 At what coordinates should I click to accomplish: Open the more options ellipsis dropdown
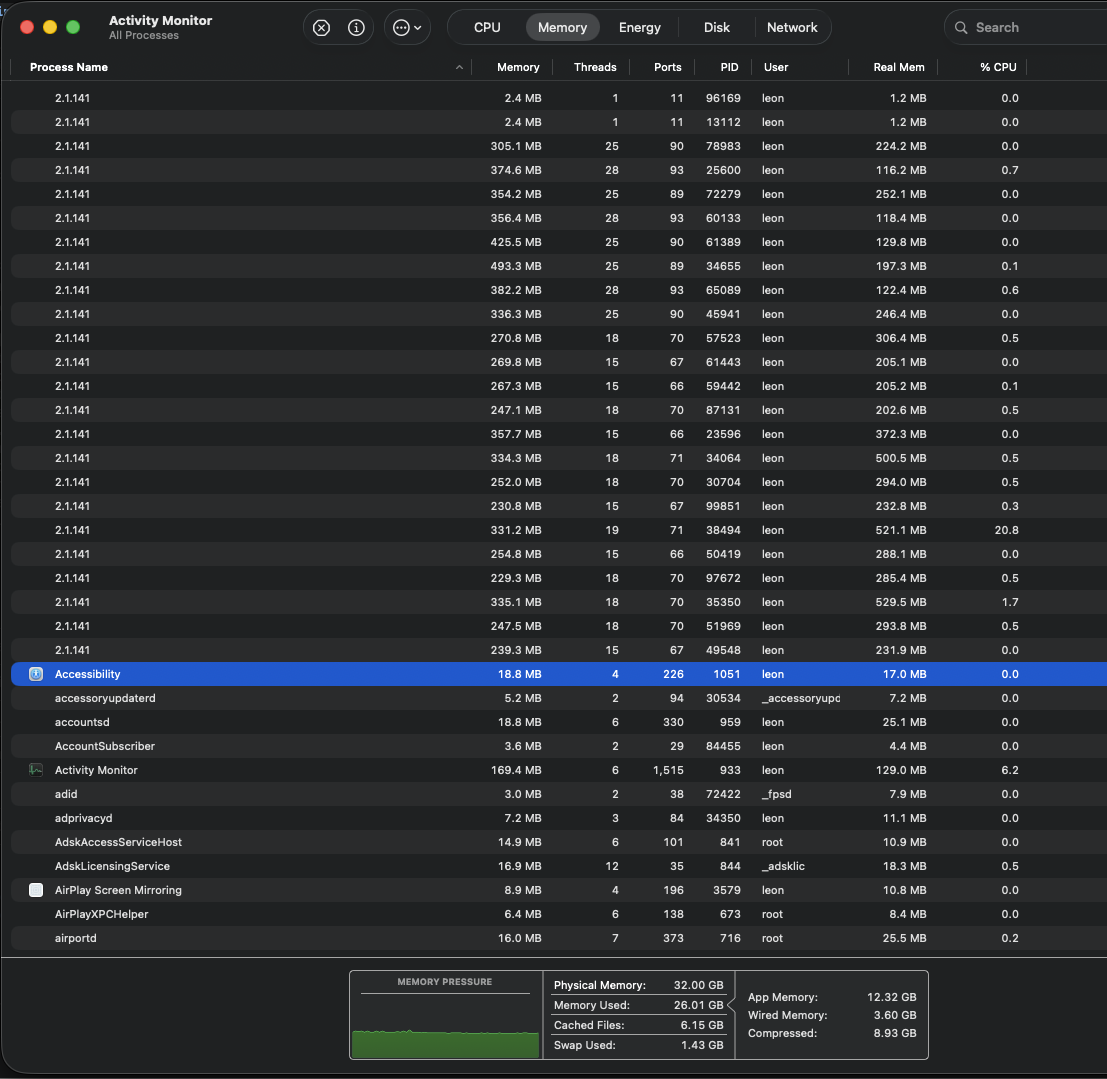[x=407, y=28]
